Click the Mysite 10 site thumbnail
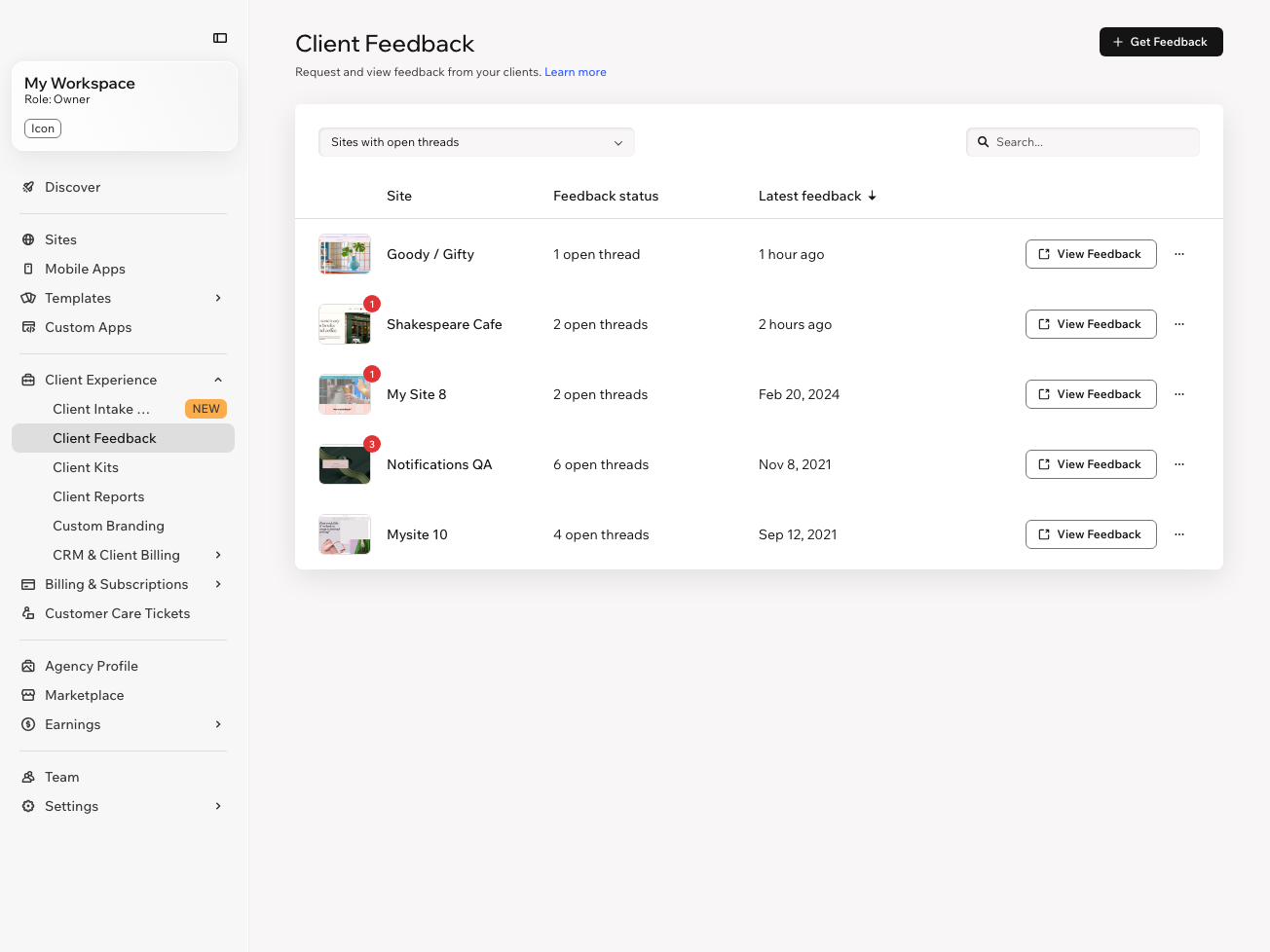 tap(345, 534)
